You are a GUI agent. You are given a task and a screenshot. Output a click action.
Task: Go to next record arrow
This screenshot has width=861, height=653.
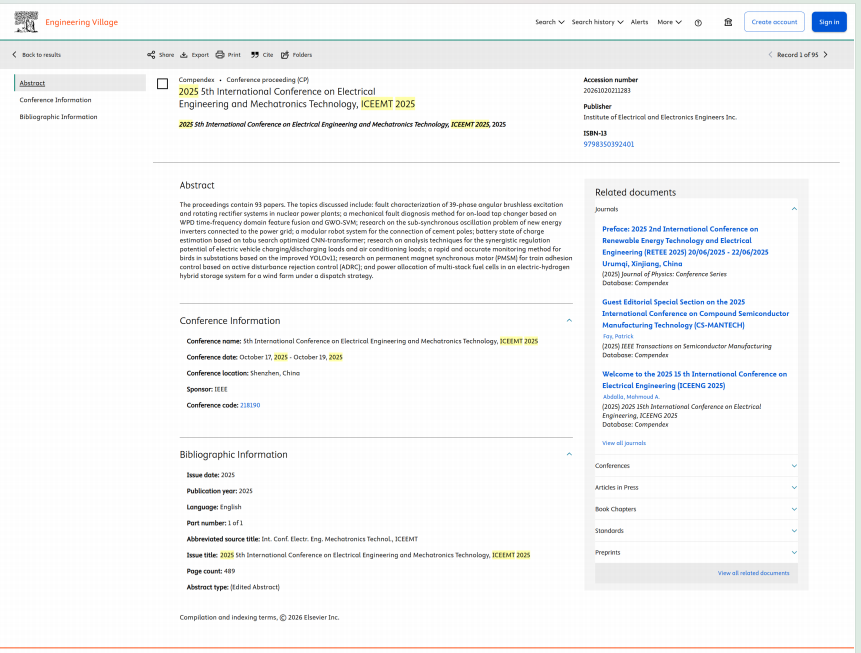825,55
